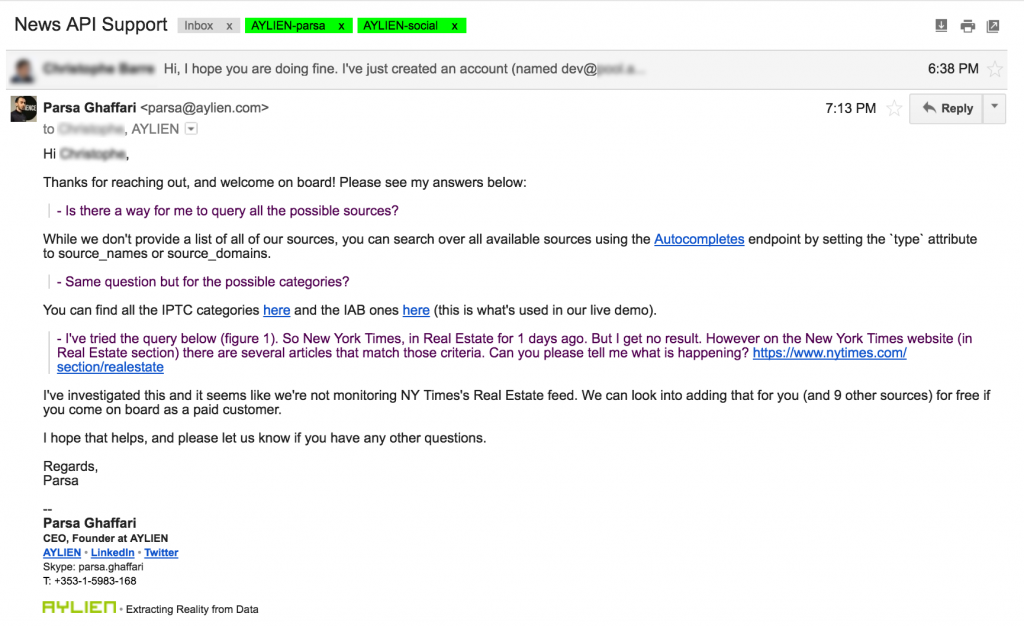1024x626 pixels.
Task: Remove the AYLIEN-social label with its x
Action: 455,26
